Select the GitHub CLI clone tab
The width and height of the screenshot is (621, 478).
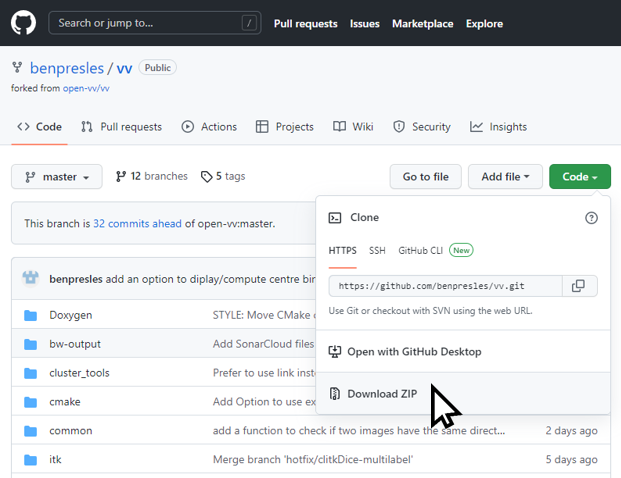(420, 251)
